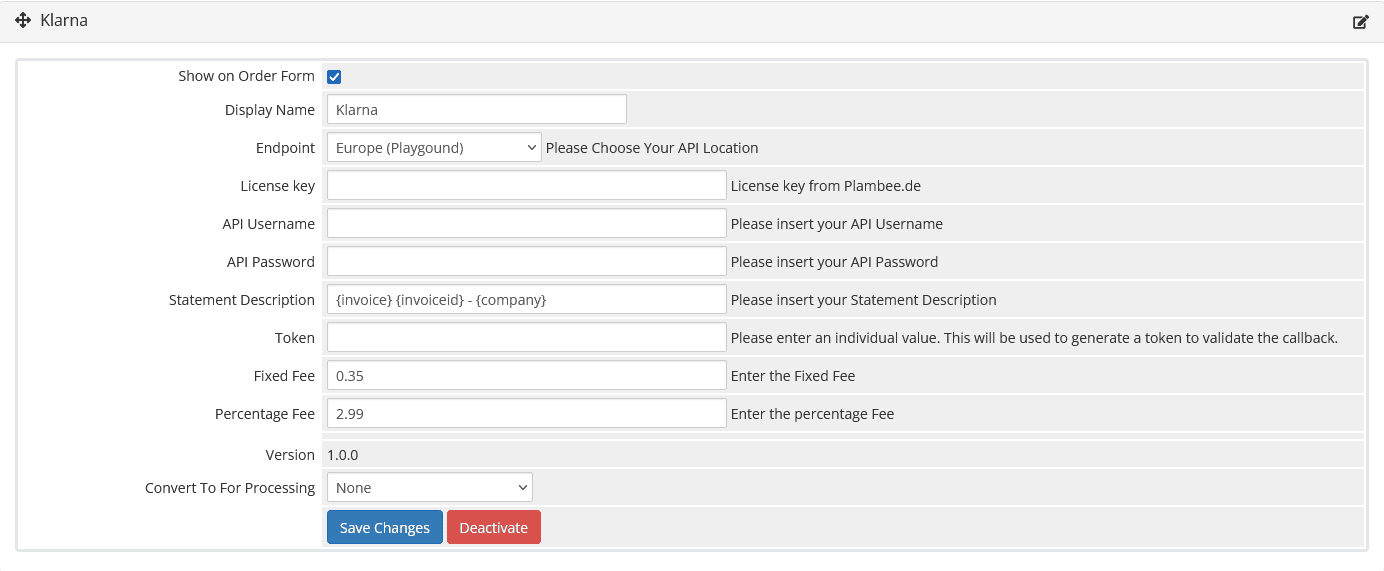The height and width of the screenshot is (571, 1384).
Task: Click into the License key input
Action: [x=526, y=186]
